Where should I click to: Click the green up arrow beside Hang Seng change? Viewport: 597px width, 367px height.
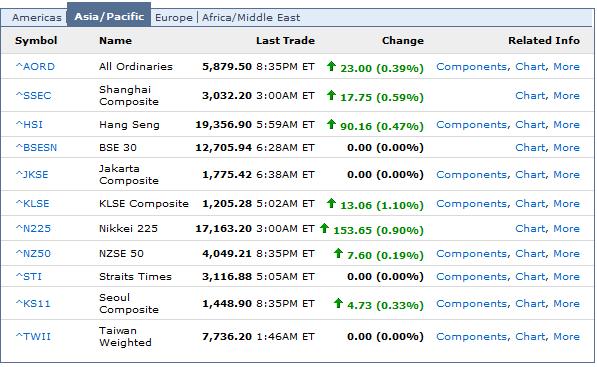point(331,124)
